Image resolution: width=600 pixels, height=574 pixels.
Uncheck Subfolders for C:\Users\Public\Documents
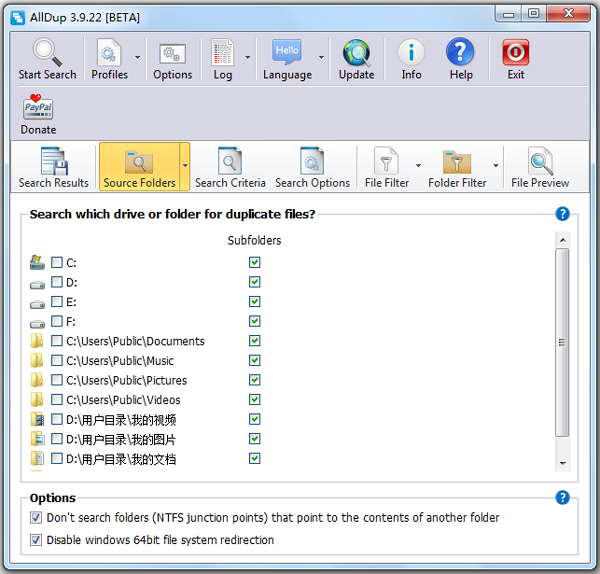[254, 341]
